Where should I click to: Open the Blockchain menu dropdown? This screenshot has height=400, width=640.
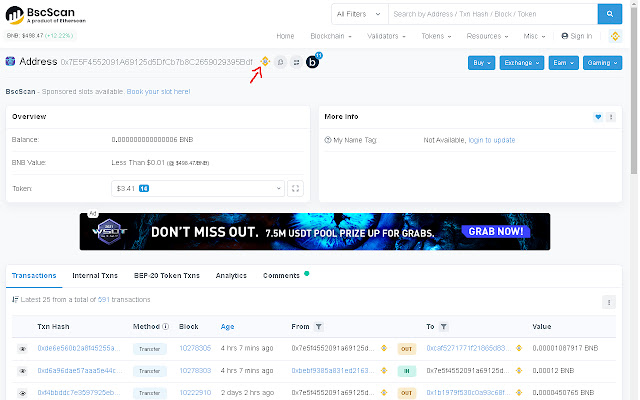coord(332,36)
